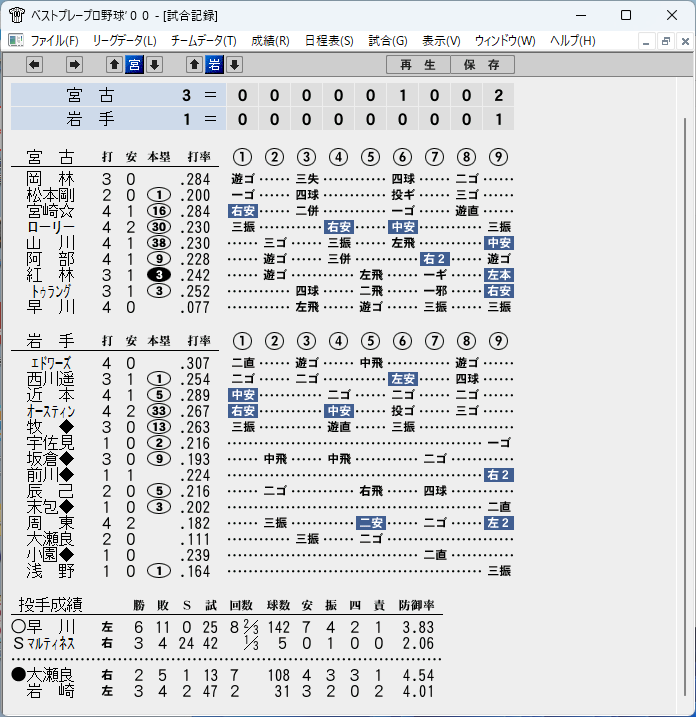Click ローリー fourth inning 右安 result
Image resolution: width=696 pixels, height=717 pixels.
point(339,227)
